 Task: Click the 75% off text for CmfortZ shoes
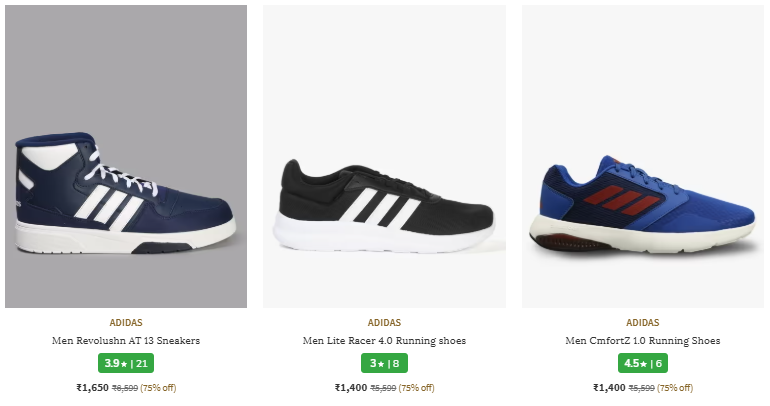(x=675, y=388)
